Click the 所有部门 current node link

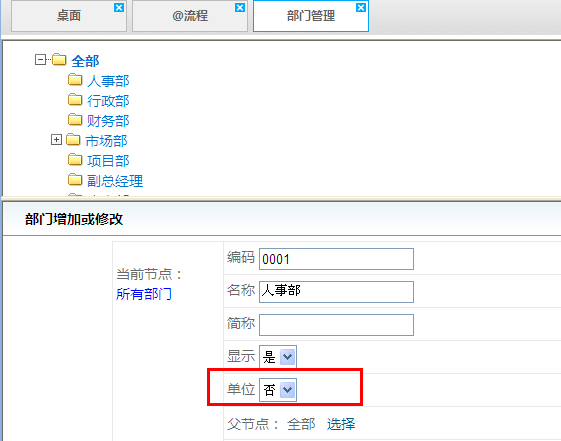click(x=144, y=294)
